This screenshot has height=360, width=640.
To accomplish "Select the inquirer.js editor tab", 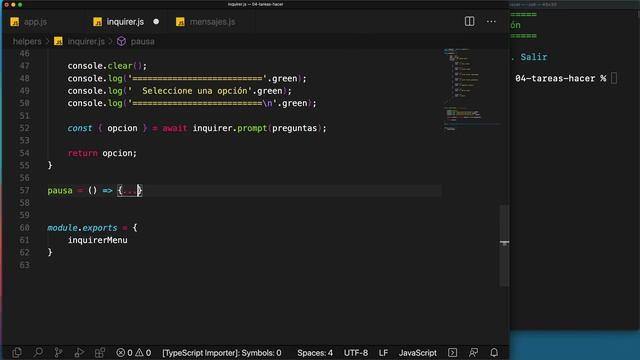I will (125, 22).
